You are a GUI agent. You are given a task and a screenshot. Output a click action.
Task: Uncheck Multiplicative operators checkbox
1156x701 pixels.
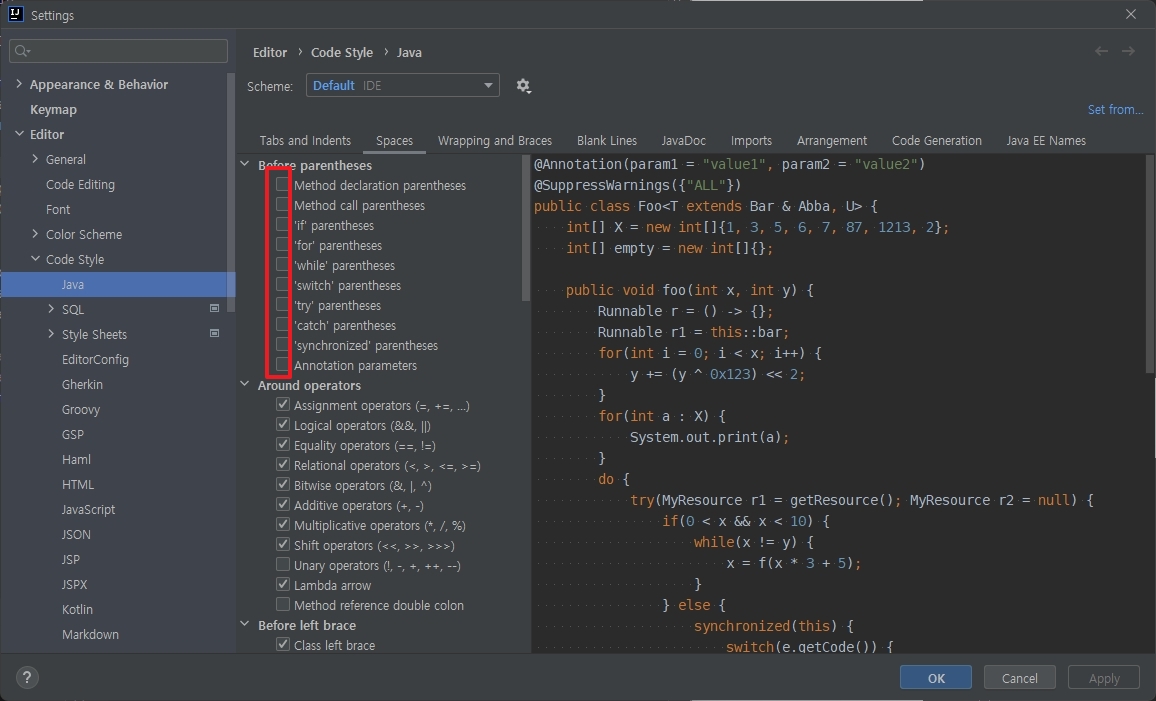pos(282,524)
